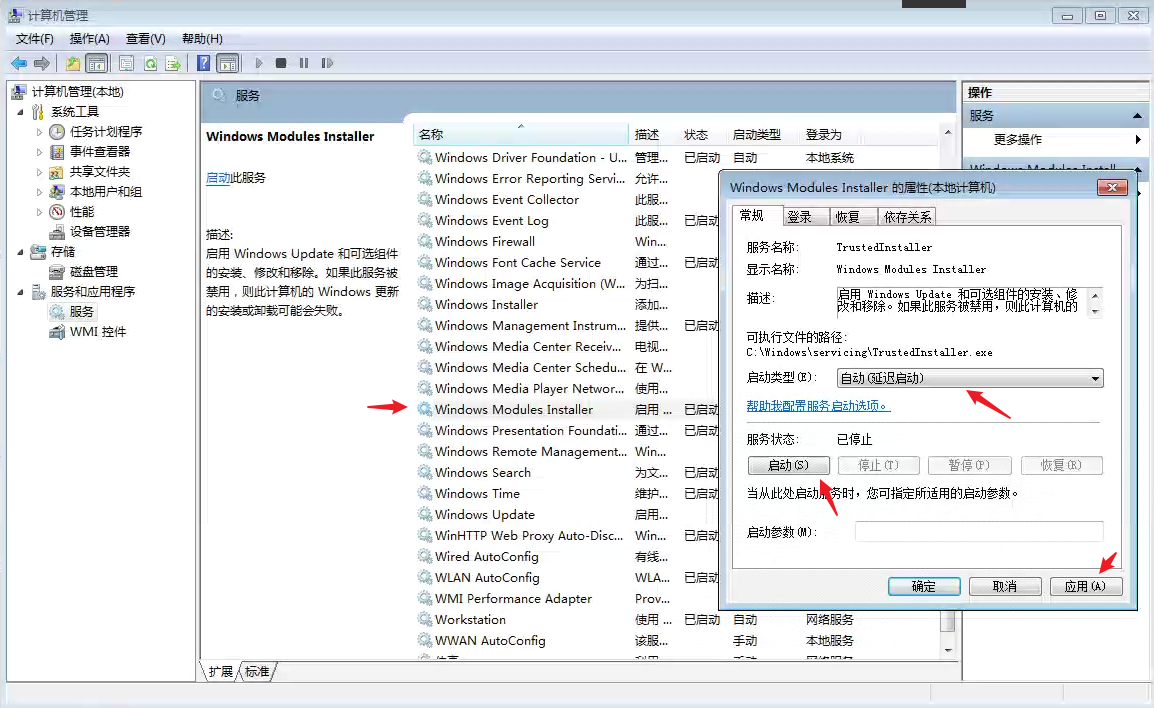Click the forward navigation arrow in toolbar
Image resolution: width=1154 pixels, height=708 pixels.
[x=42, y=63]
